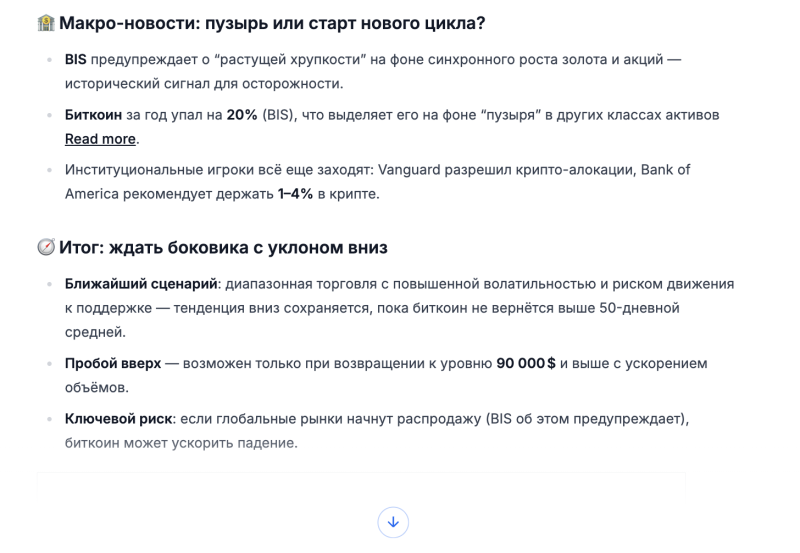Open the Read more link
Viewport: 800px width, 553px height.
[100, 139]
